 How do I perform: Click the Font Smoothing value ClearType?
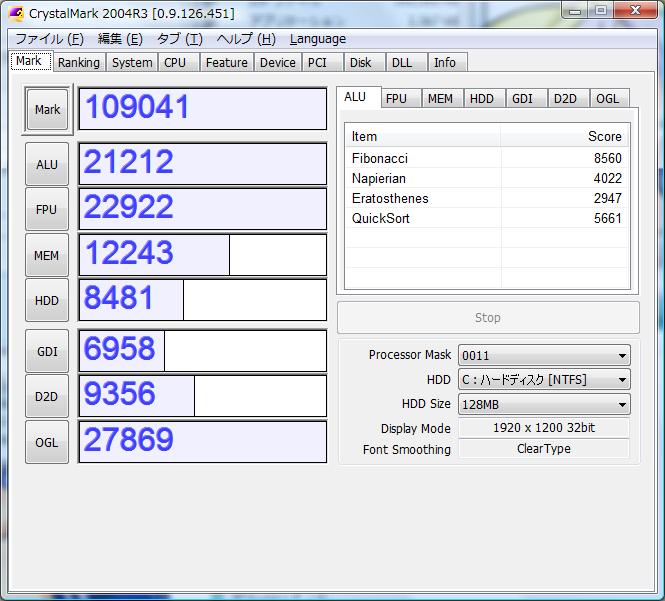coord(544,449)
